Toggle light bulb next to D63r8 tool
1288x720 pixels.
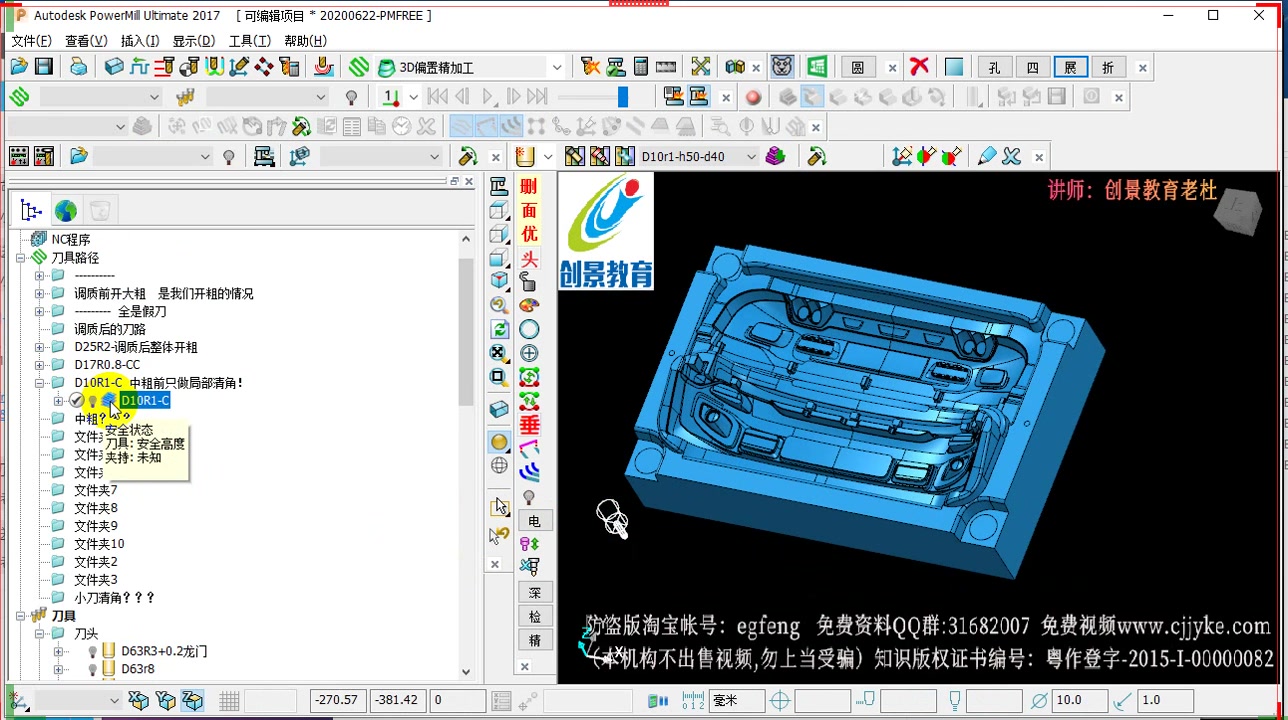tap(93, 670)
